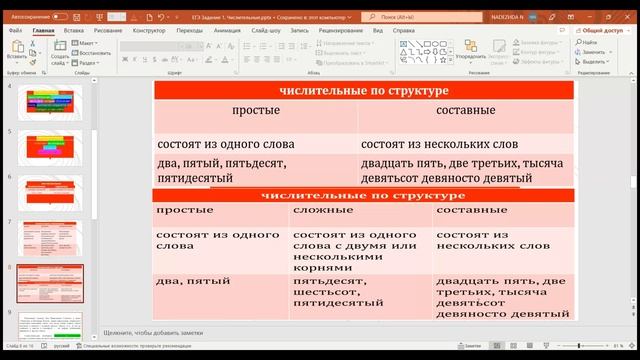Image resolution: width=640 pixels, height=360 pixels.
Task: Click the Найти find button
Action: 586,42
